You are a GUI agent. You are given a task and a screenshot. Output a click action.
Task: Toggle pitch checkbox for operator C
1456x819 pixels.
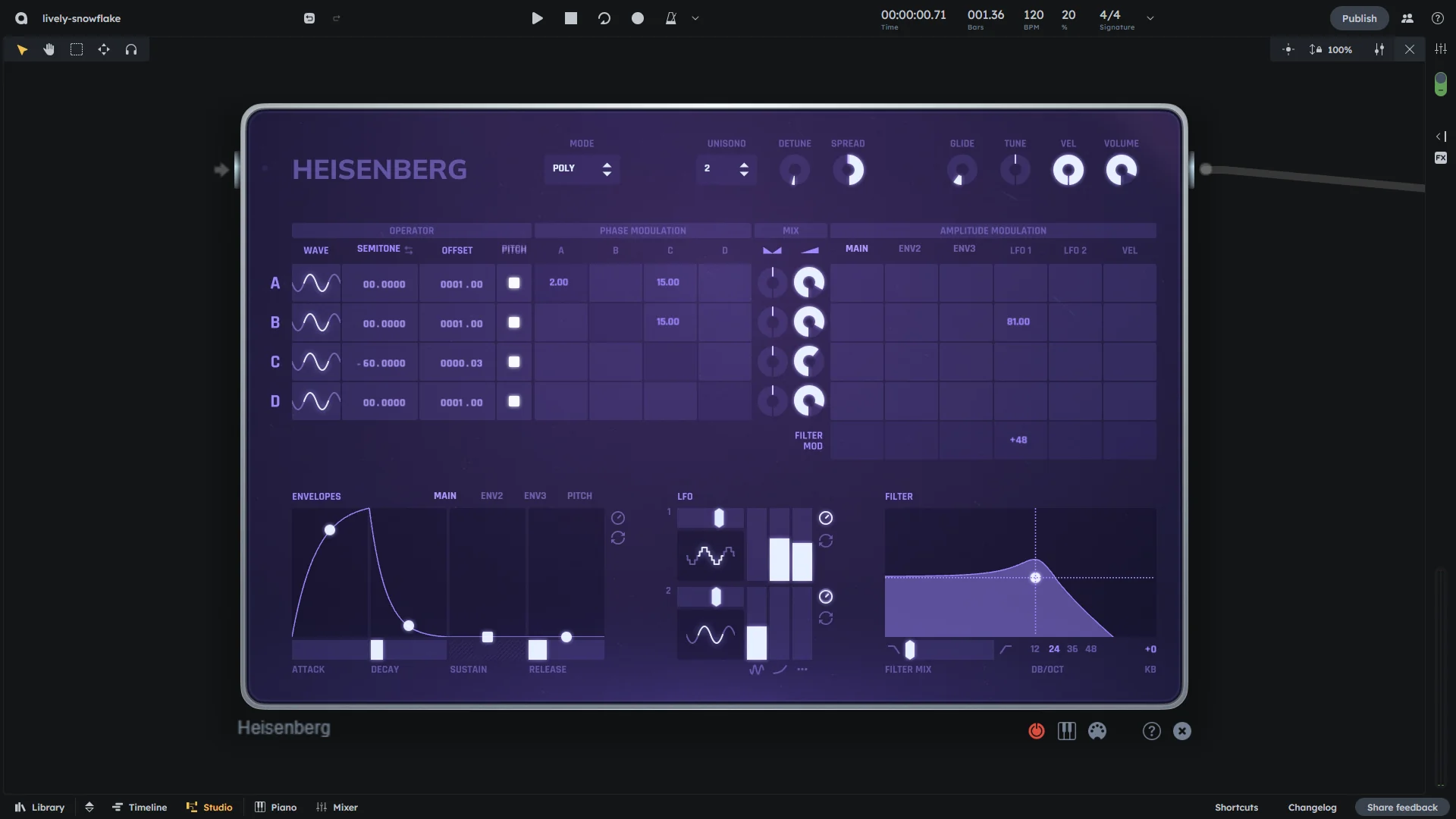click(x=514, y=362)
